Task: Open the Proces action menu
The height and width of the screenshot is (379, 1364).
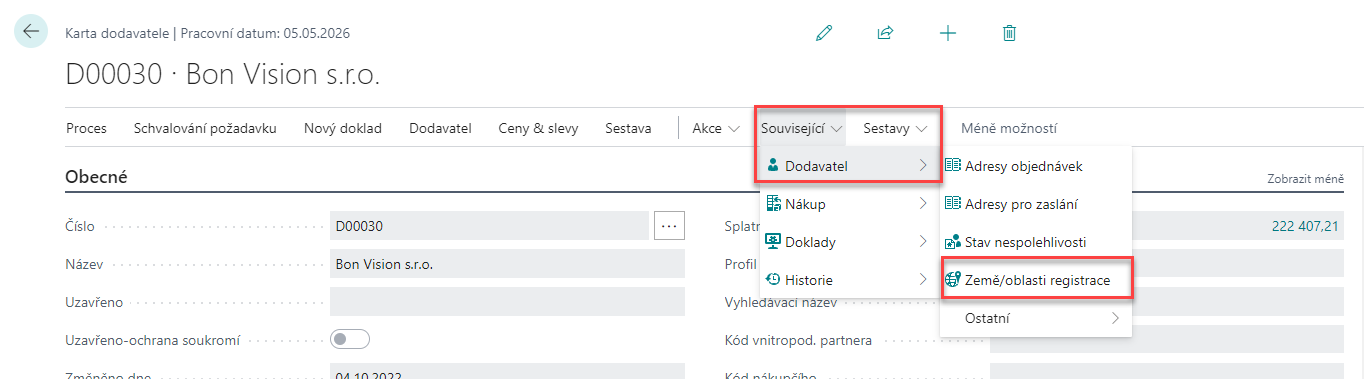Action: point(86,128)
